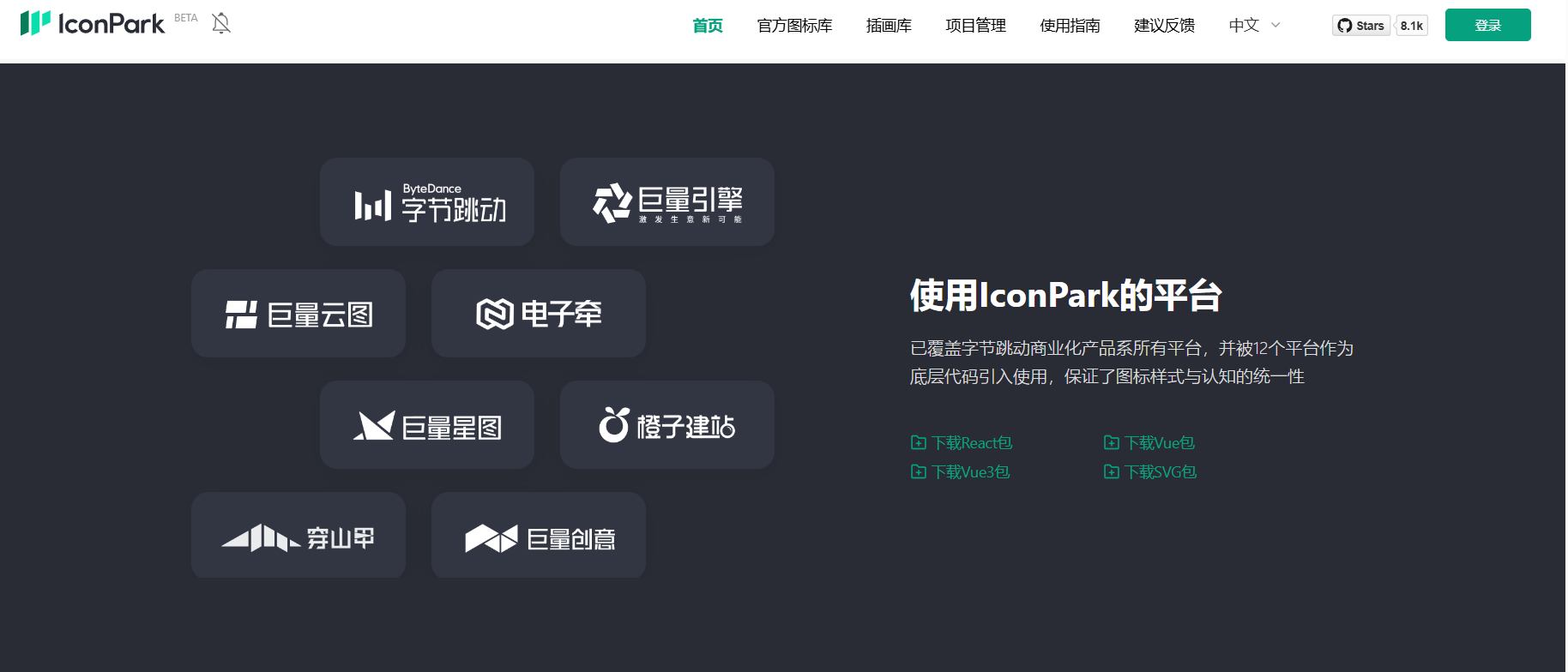Select the 巨量星图 platform card
The width and height of the screenshot is (1568, 672).
point(427,425)
